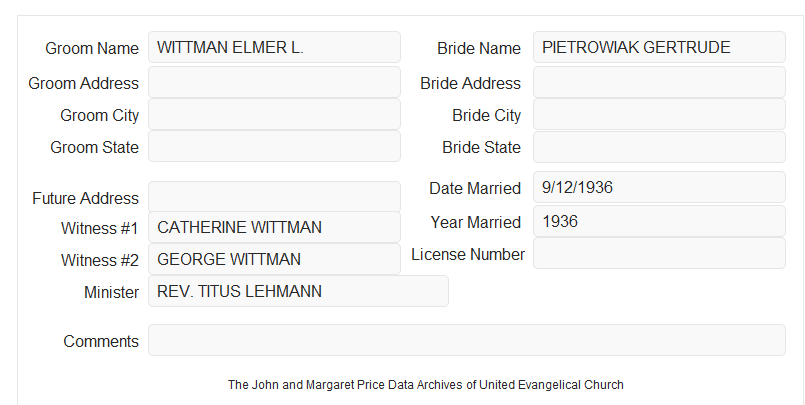805x405 pixels.
Task: Click Witness #2 field with George Wittman
Action: point(274,259)
